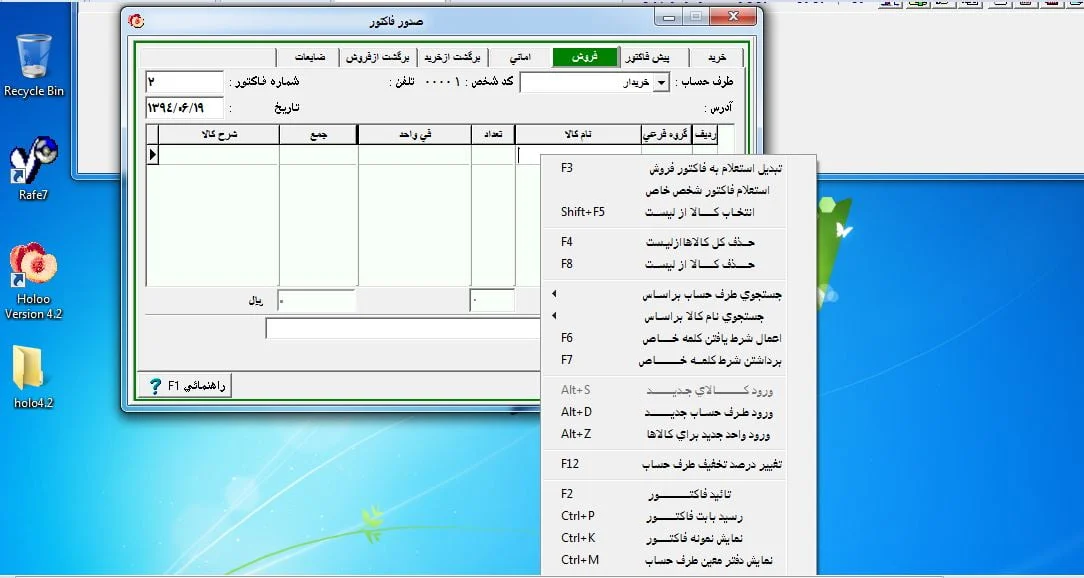Select the first row indicator arrow
1084x578 pixels.
pos(153,156)
